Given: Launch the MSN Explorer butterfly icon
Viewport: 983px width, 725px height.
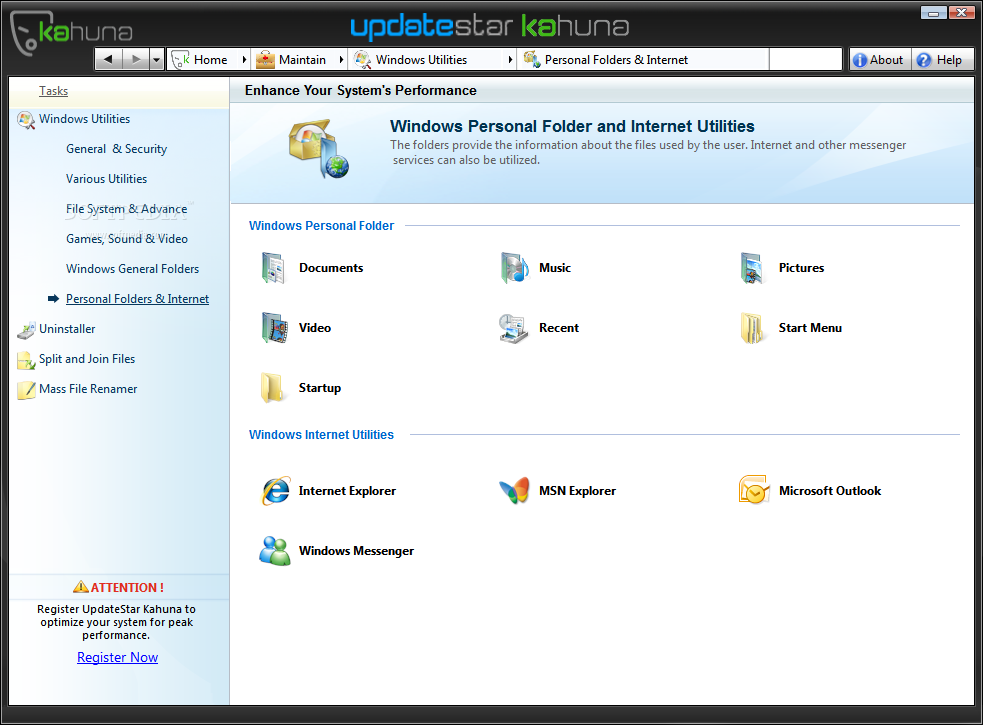Looking at the screenshot, I should click(515, 491).
